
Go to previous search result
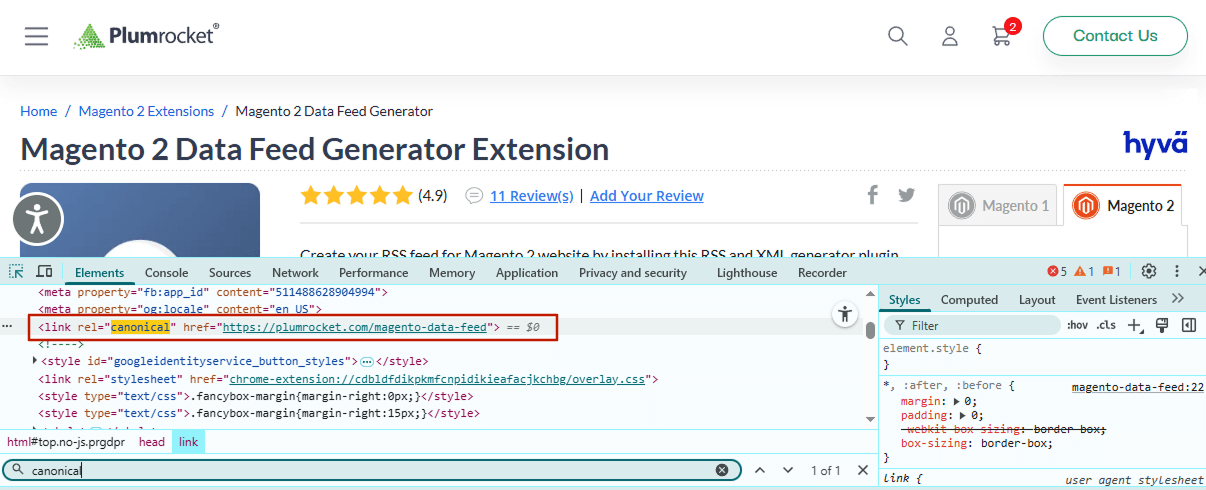[760, 470]
